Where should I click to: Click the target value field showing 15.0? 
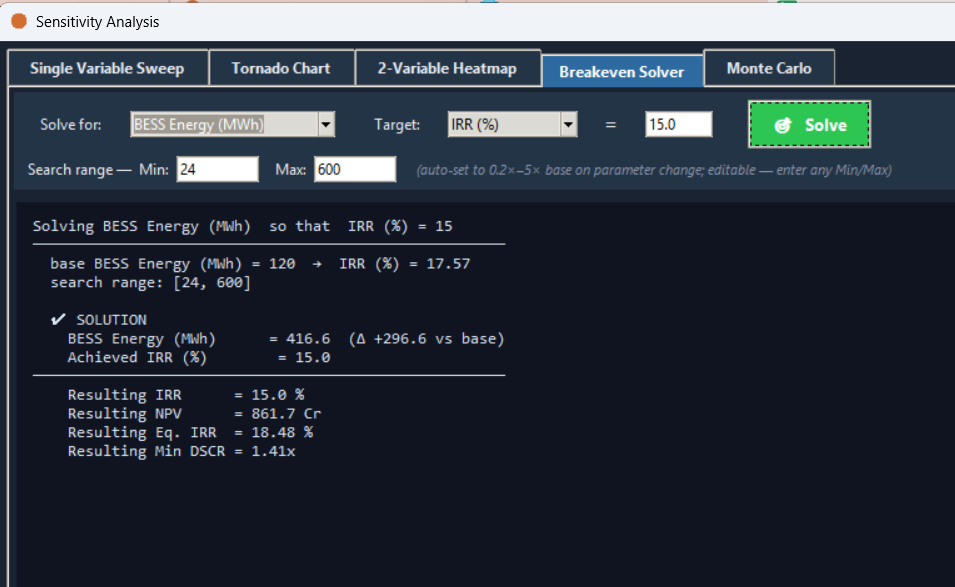click(678, 124)
